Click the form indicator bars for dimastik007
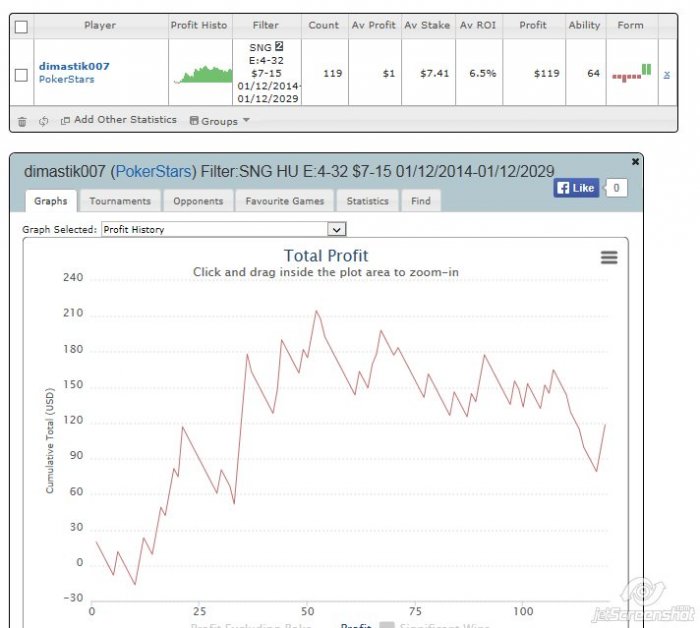The height and width of the screenshot is (628, 700). tap(632, 73)
